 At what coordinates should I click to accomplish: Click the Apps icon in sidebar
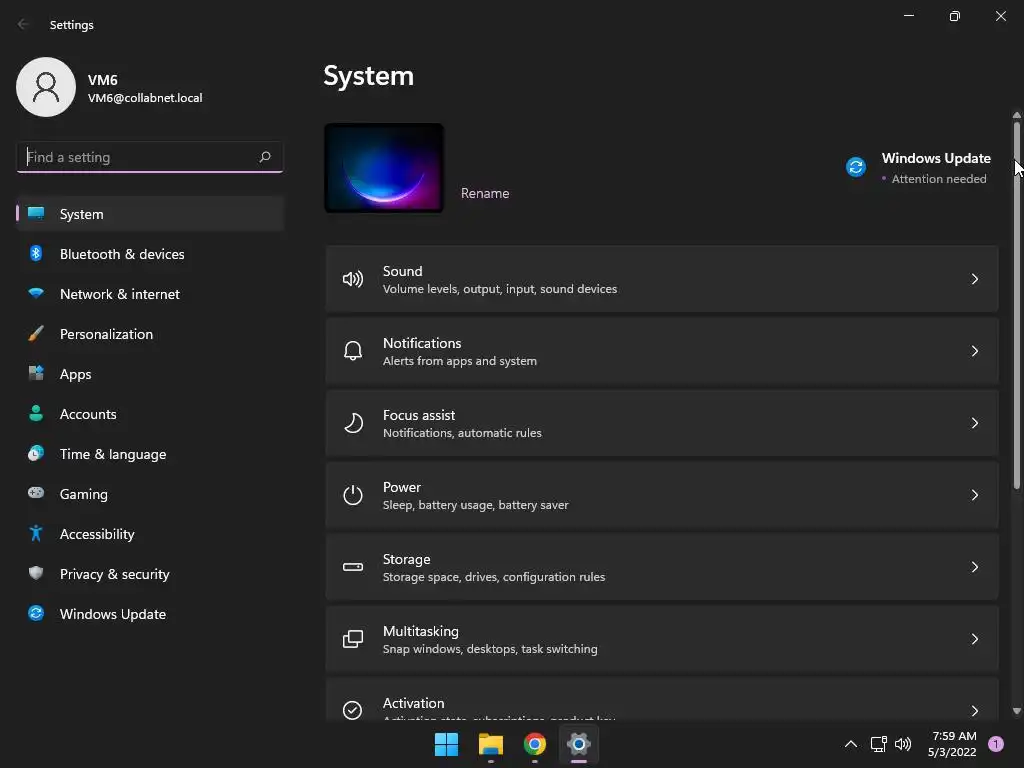[36, 374]
